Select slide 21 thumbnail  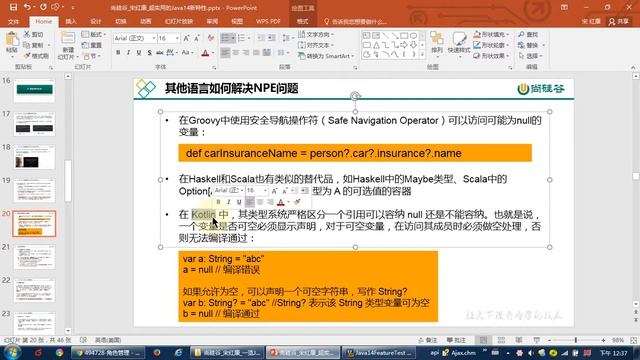(x=34, y=257)
